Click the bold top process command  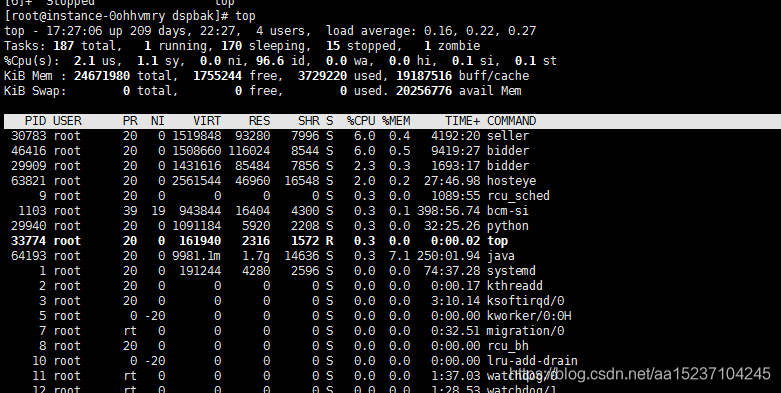click(x=498, y=241)
